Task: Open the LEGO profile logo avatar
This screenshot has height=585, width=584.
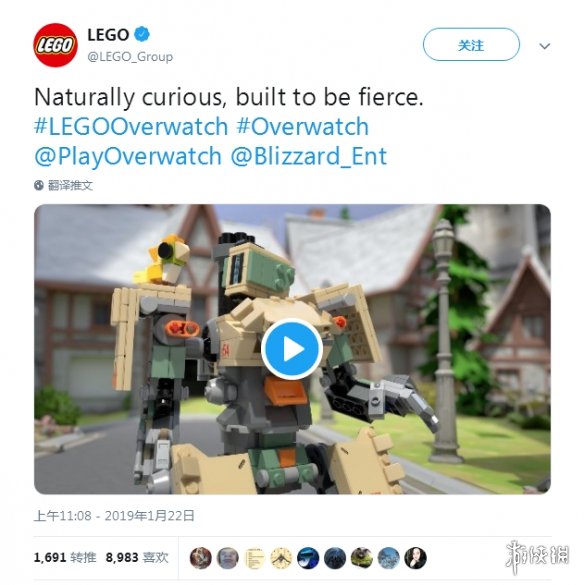Action: pyautogui.click(x=55, y=45)
